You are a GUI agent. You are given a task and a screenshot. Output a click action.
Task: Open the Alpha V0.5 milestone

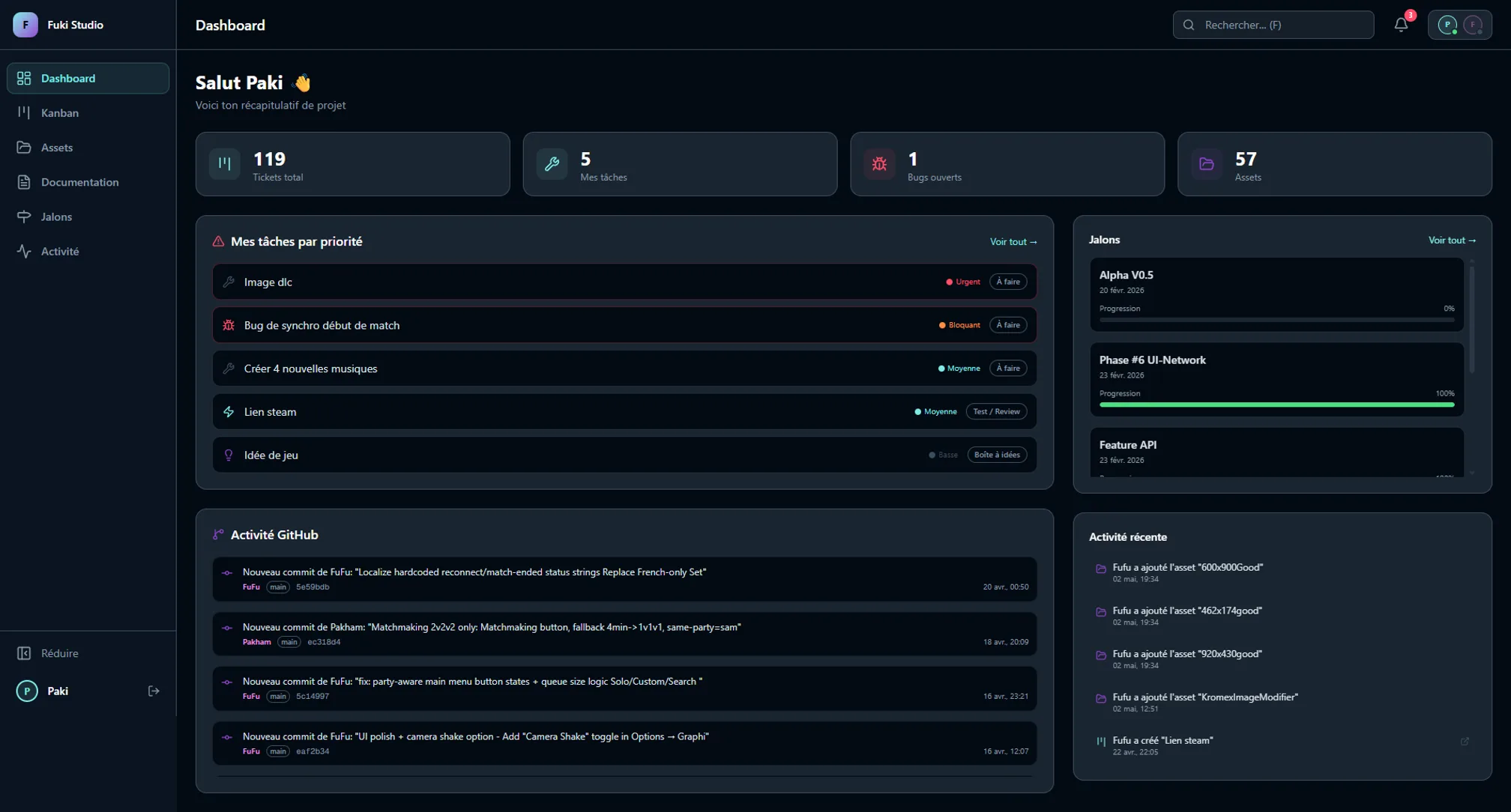click(x=1276, y=294)
